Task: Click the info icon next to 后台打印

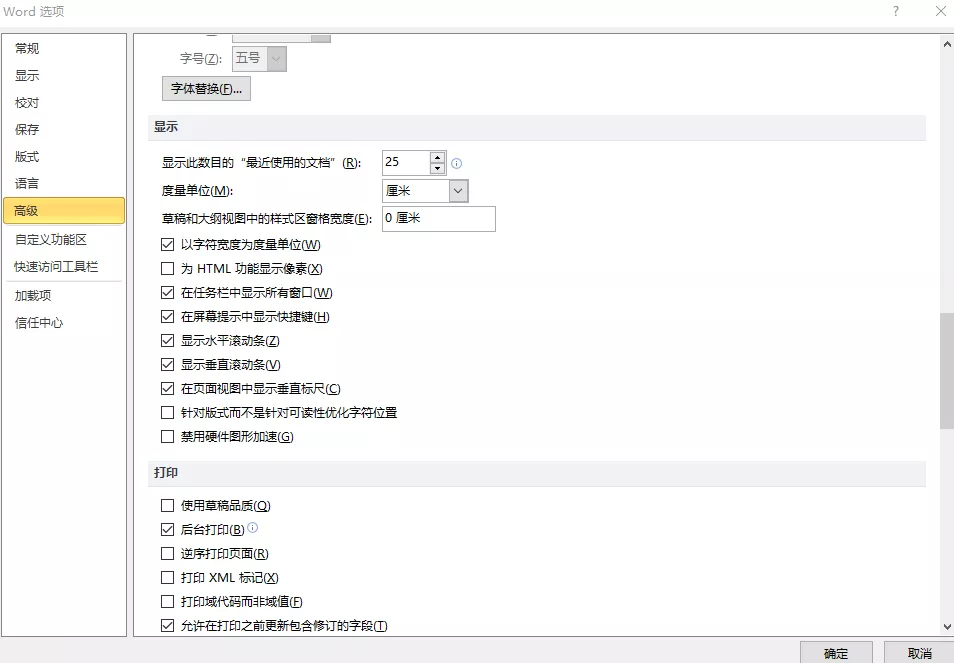Action: click(x=253, y=527)
